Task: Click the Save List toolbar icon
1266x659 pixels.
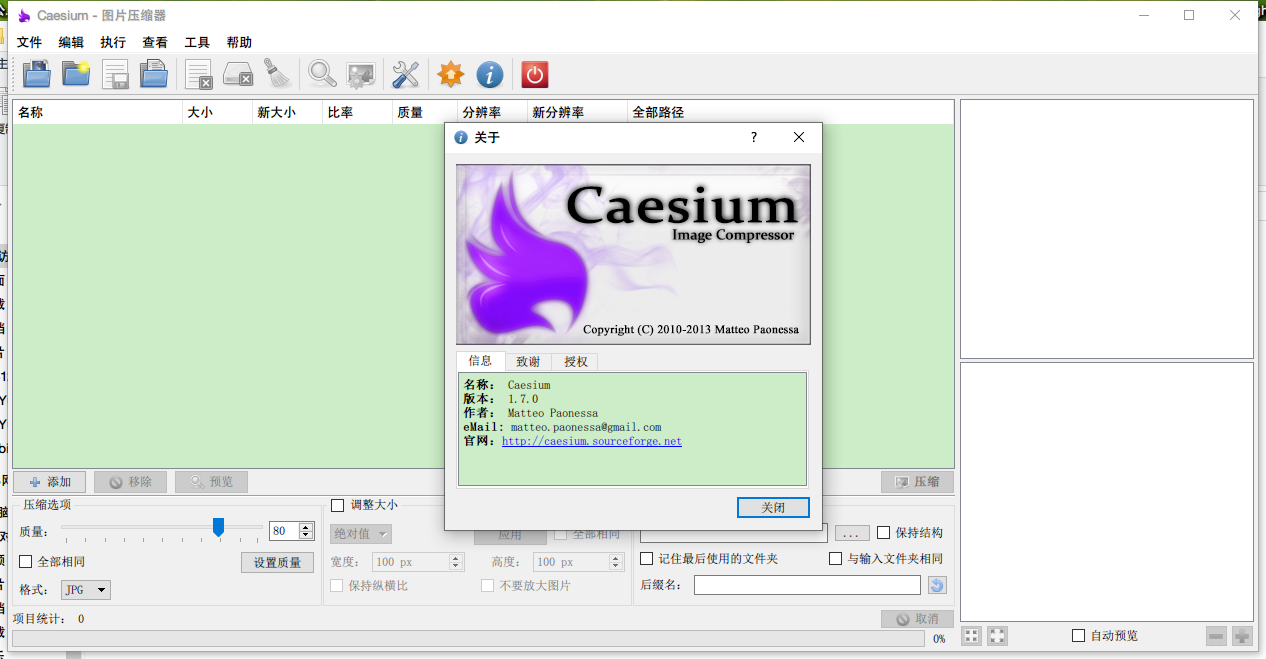Action: pyautogui.click(x=115, y=74)
